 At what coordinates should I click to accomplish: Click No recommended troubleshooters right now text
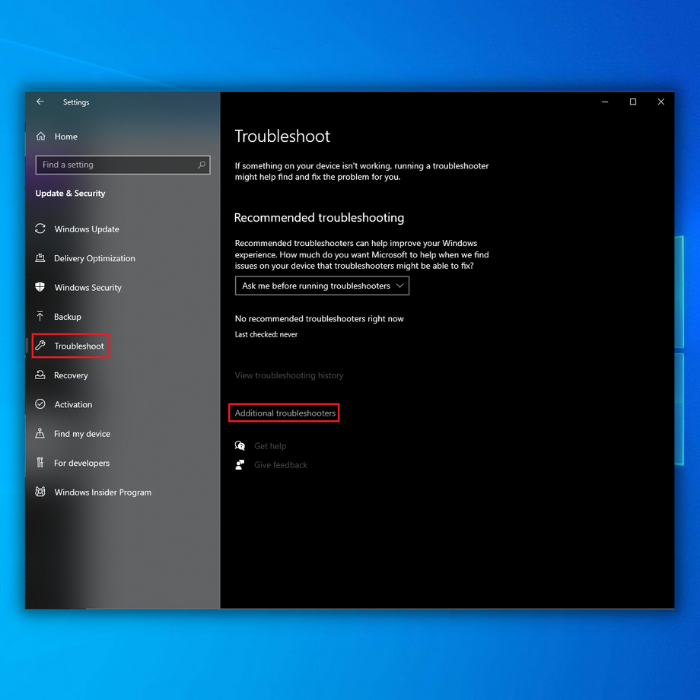click(x=319, y=319)
